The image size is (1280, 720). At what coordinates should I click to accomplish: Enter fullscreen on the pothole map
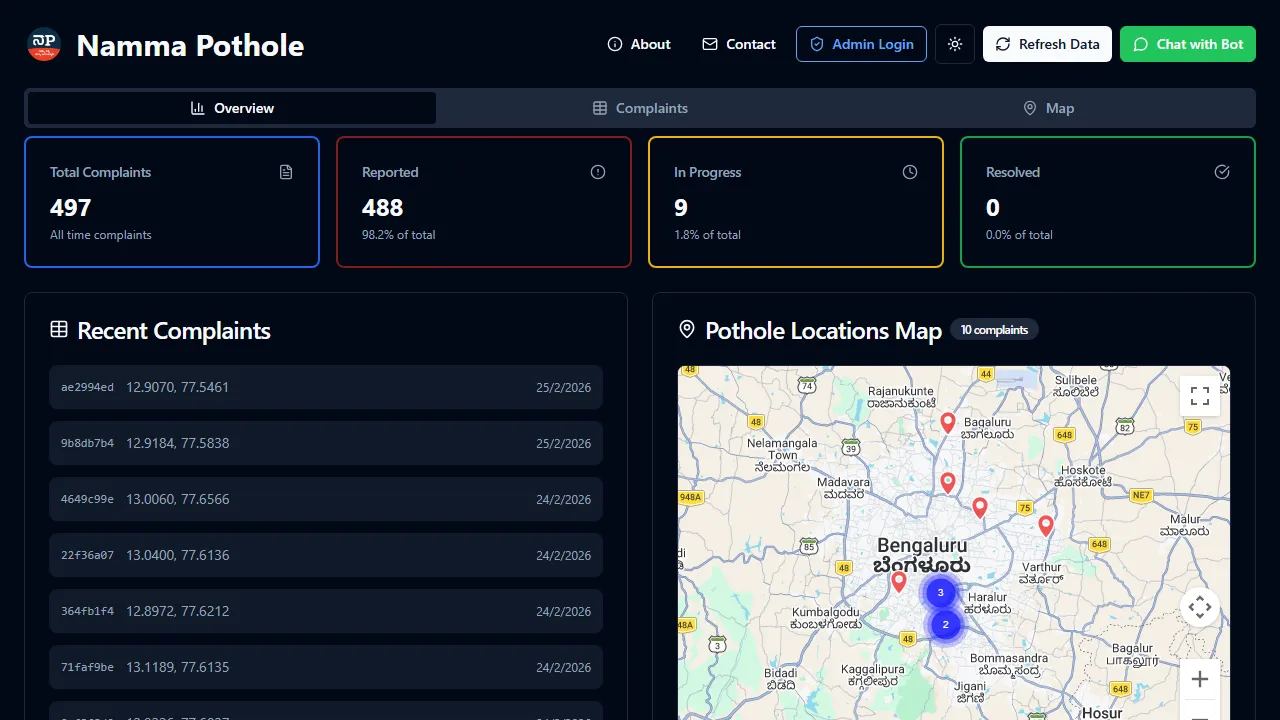tap(1200, 396)
